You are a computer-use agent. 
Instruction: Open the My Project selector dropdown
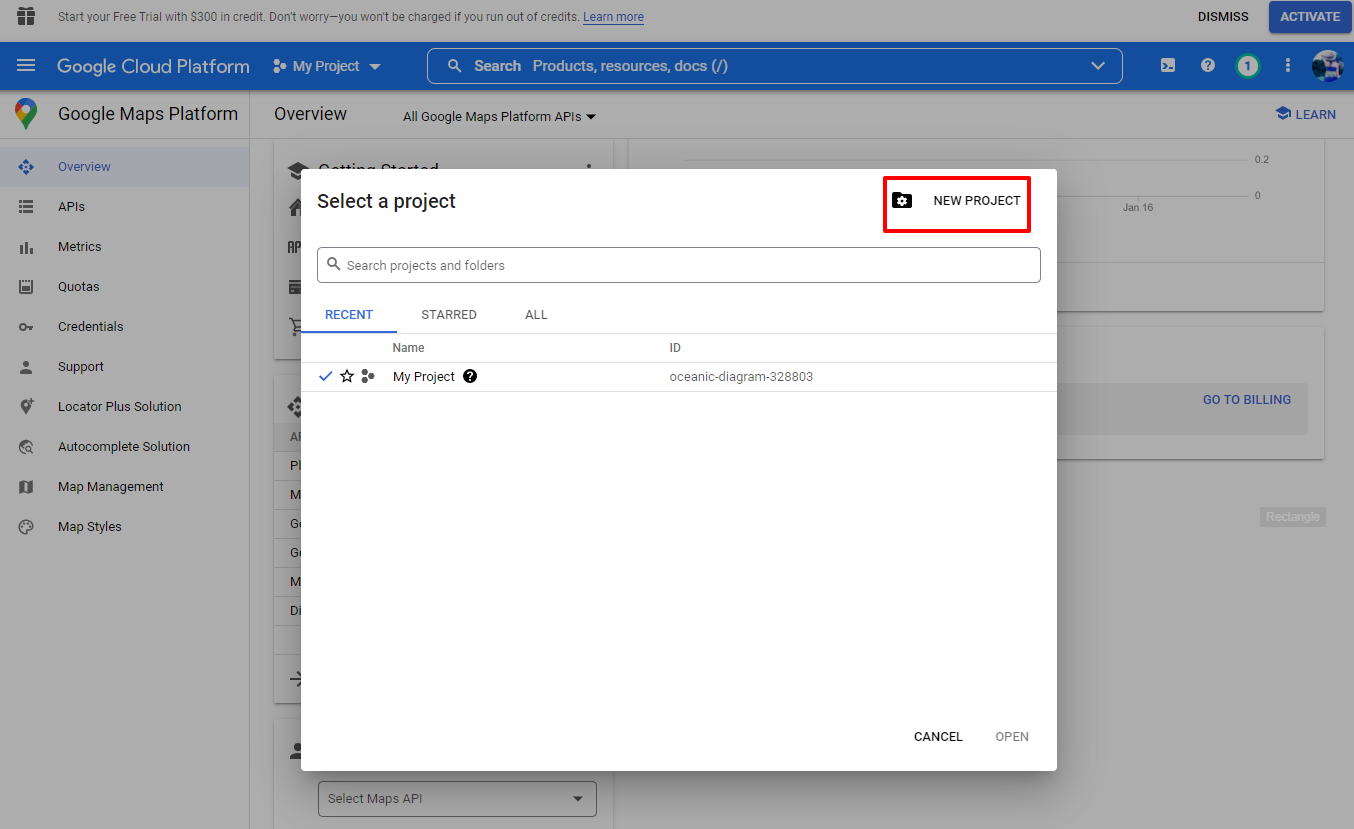coord(326,66)
